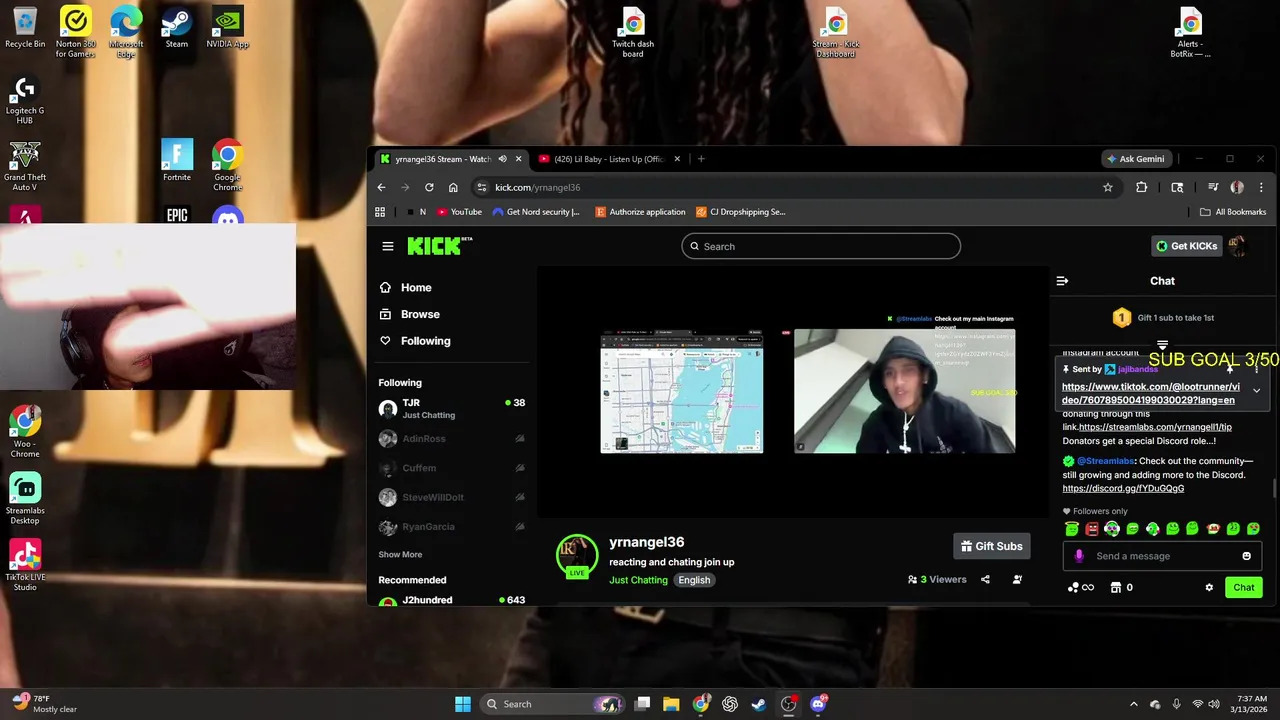Show hidden system tray icons chevron
Image resolution: width=1280 pixels, height=720 pixels.
(x=1133, y=704)
